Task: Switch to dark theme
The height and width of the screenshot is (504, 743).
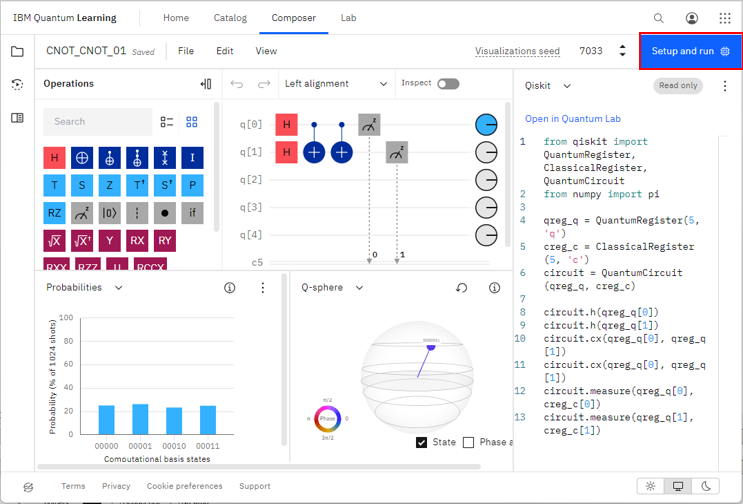Action: click(706, 486)
